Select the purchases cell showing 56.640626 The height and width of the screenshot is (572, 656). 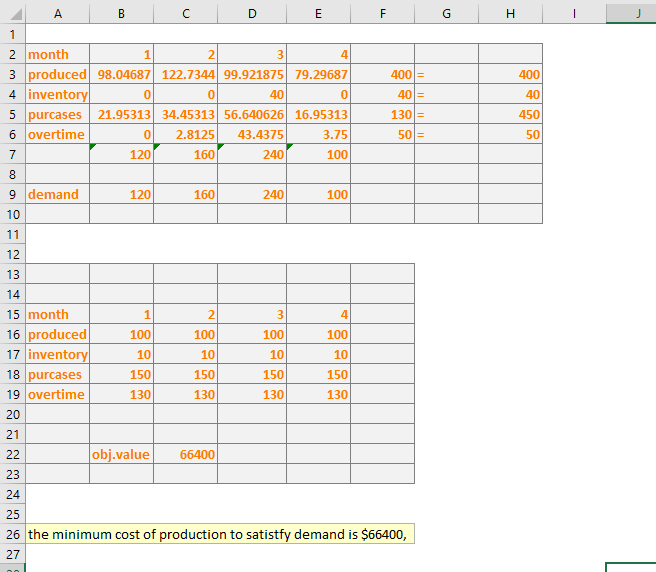(251, 114)
